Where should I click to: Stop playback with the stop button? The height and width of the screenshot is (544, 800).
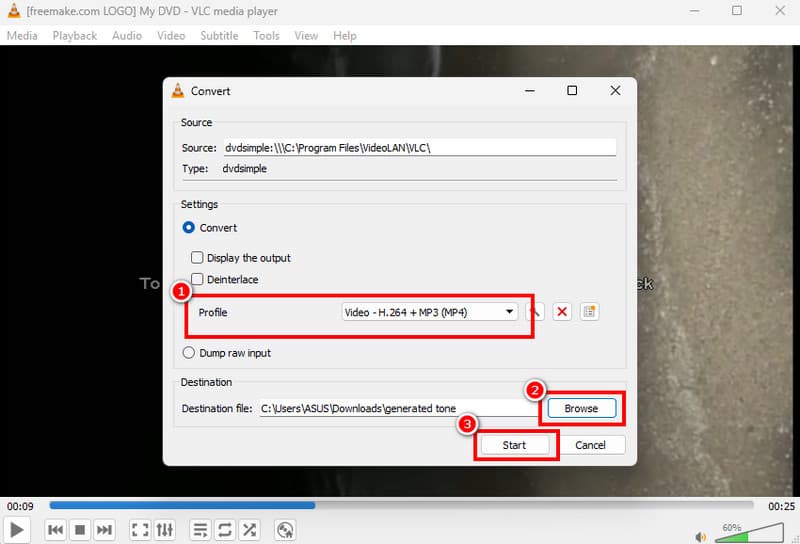pyautogui.click(x=80, y=530)
